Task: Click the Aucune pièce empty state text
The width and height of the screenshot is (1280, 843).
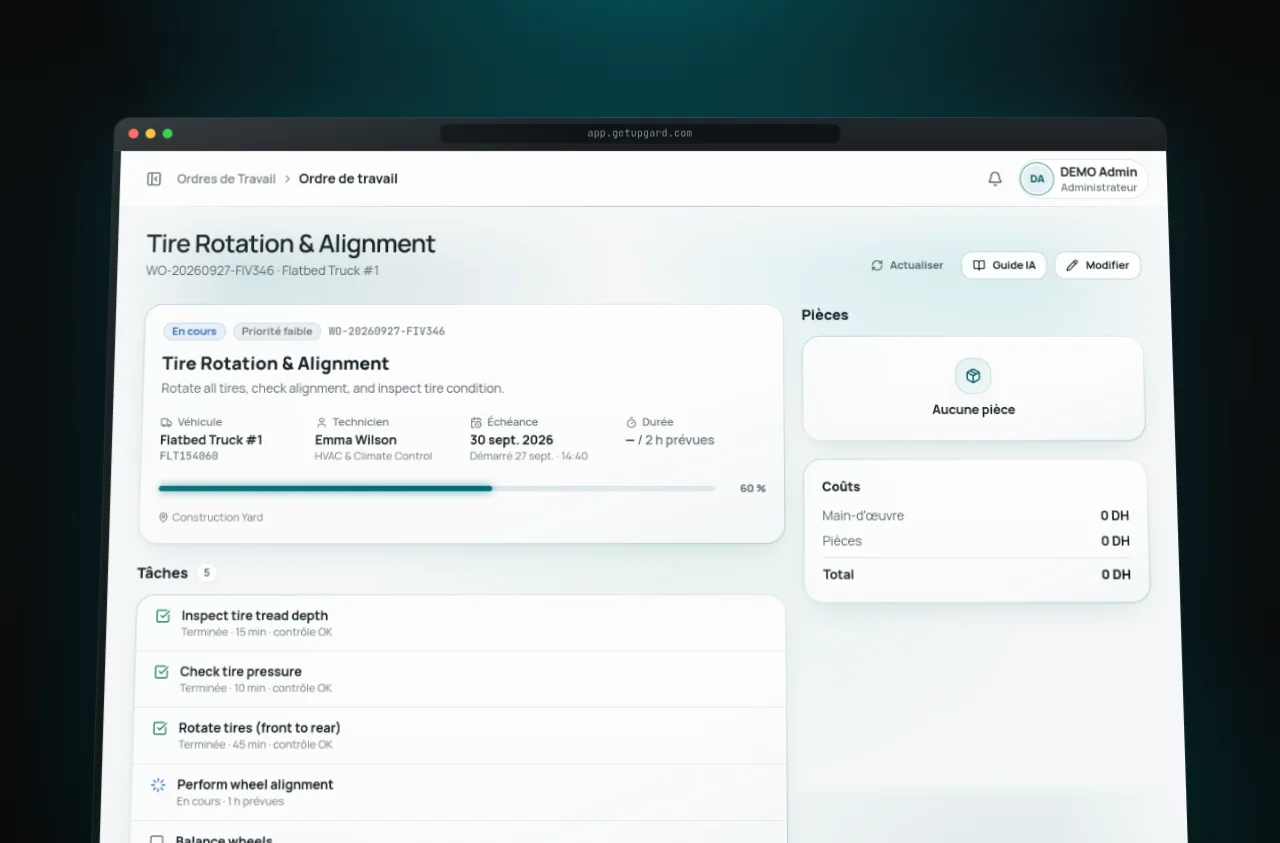Action: pyautogui.click(x=973, y=409)
